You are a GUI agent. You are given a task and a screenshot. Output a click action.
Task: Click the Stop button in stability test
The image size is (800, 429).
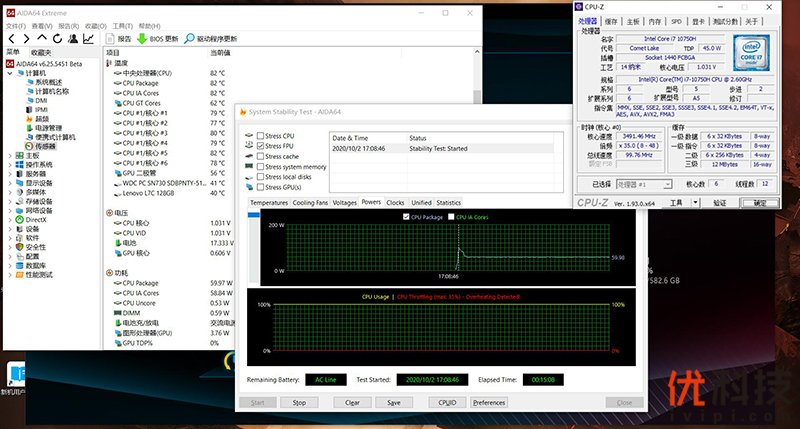point(299,402)
